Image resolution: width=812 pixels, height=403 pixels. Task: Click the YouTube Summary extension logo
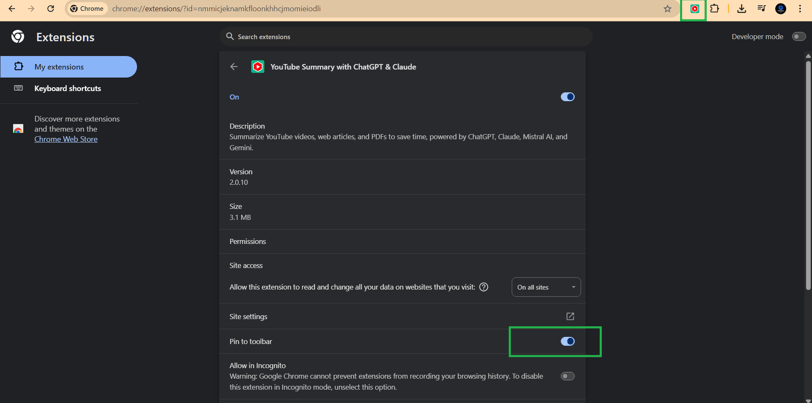(257, 67)
